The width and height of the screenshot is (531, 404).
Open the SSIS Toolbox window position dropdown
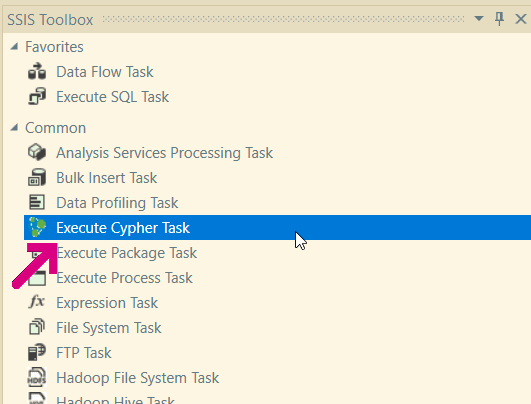pyautogui.click(x=479, y=19)
